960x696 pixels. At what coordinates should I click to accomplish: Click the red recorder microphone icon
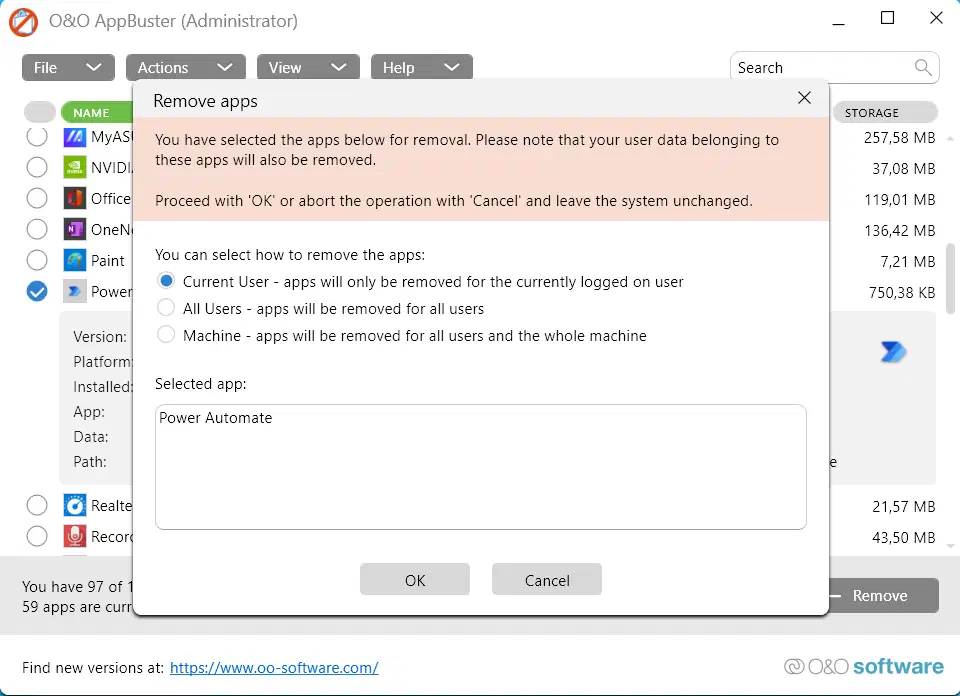[x=75, y=536]
